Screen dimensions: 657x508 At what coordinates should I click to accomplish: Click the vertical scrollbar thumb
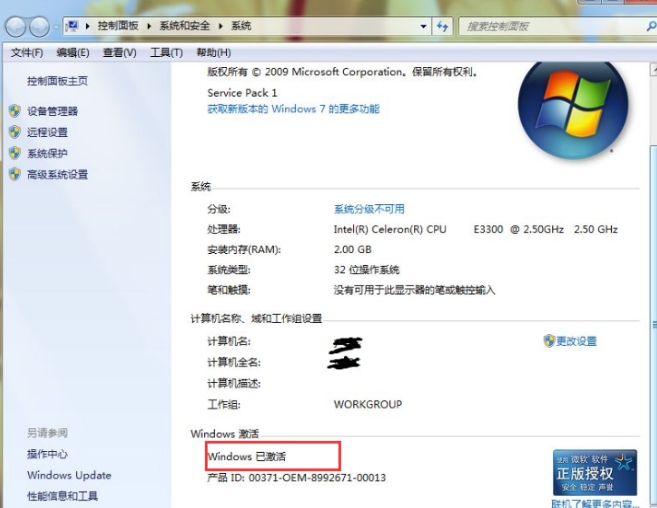pyautogui.click(x=653, y=323)
